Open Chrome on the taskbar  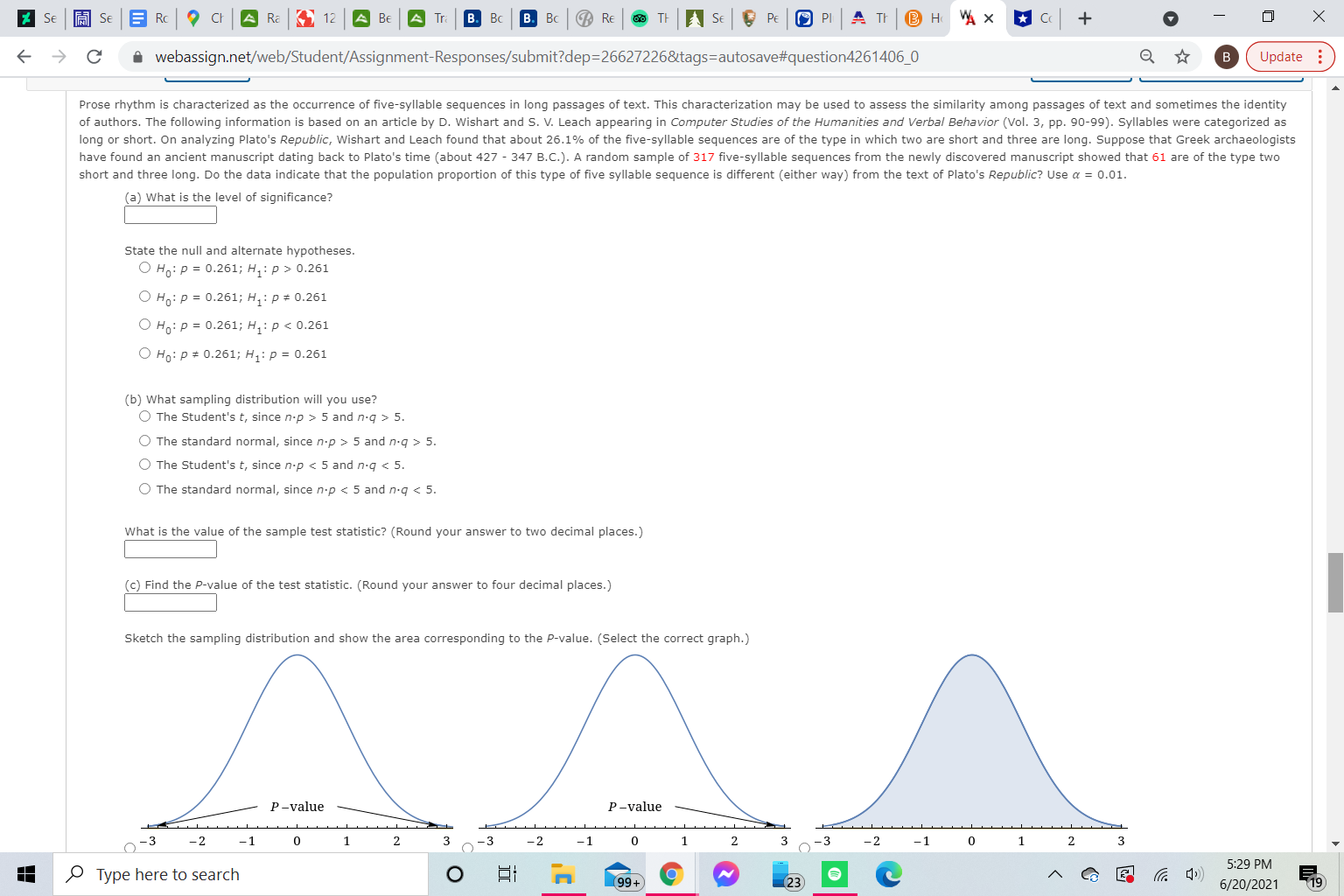click(671, 874)
